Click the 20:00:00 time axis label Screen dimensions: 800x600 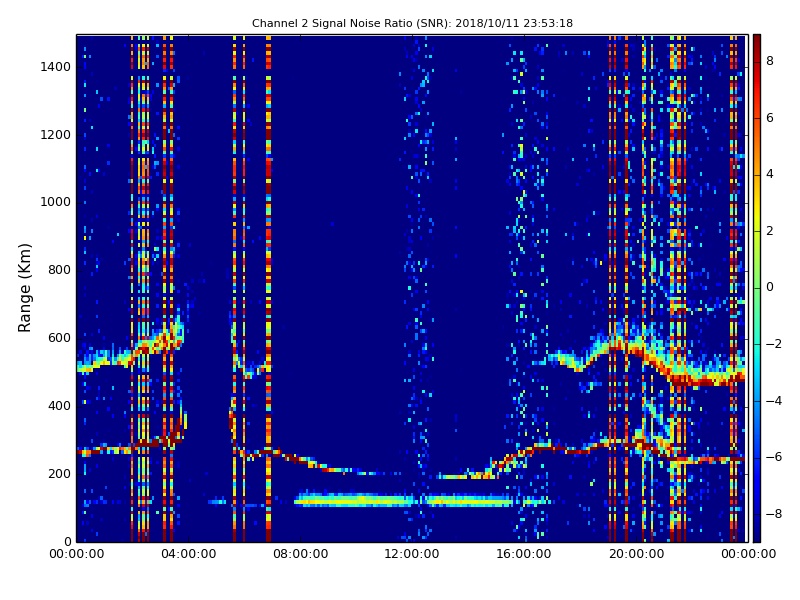(x=636, y=555)
